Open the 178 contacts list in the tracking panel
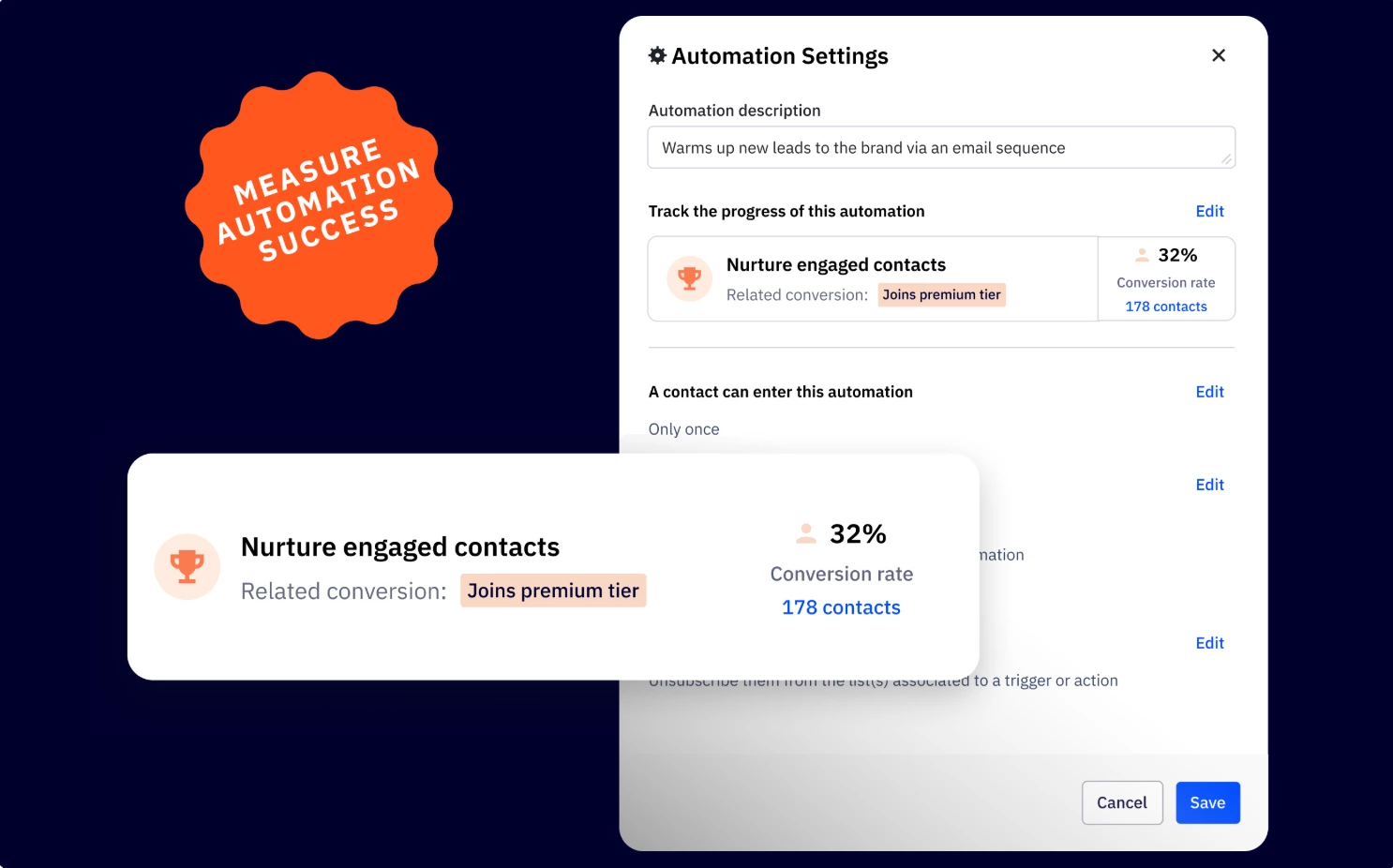 pyautogui.click(x=1166, y=306)
